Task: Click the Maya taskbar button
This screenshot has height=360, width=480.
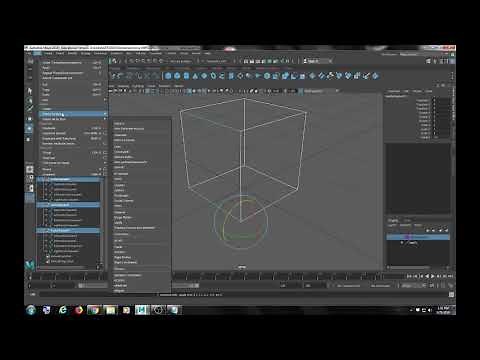Action: (x=142, y=310)
